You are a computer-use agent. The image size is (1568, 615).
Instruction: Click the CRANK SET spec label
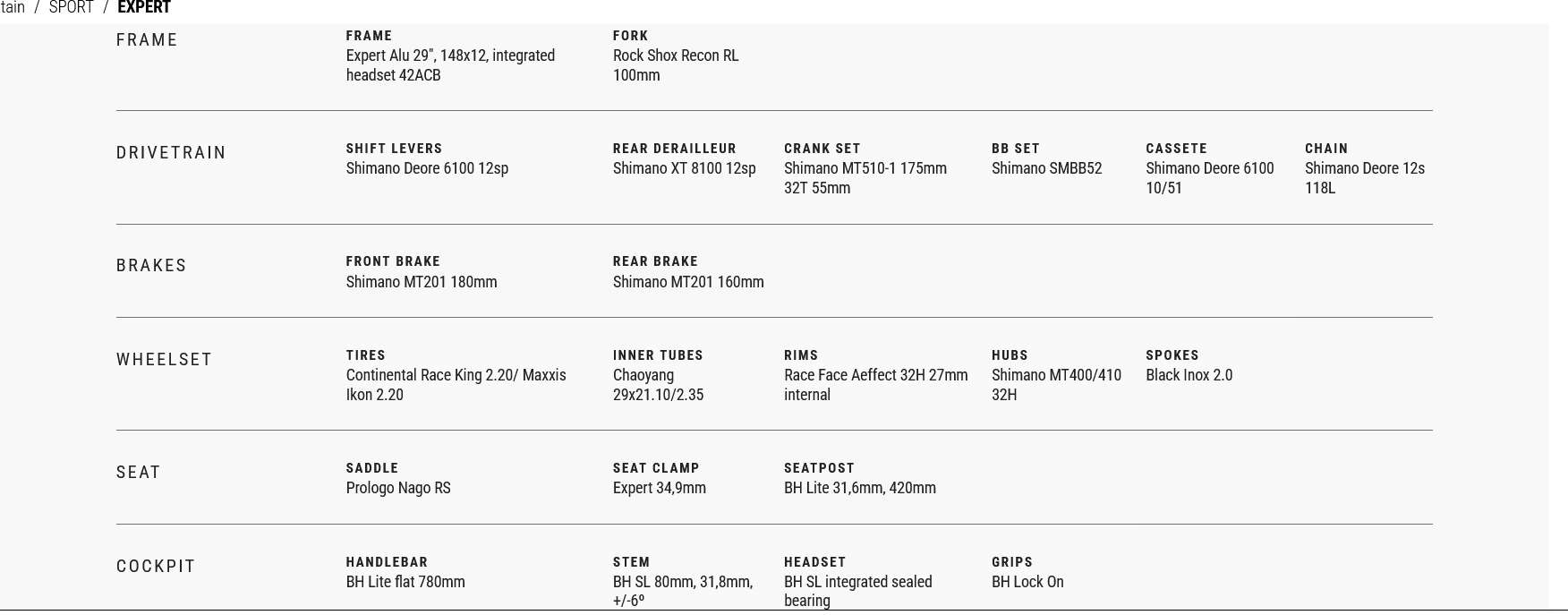click(822, 149)
